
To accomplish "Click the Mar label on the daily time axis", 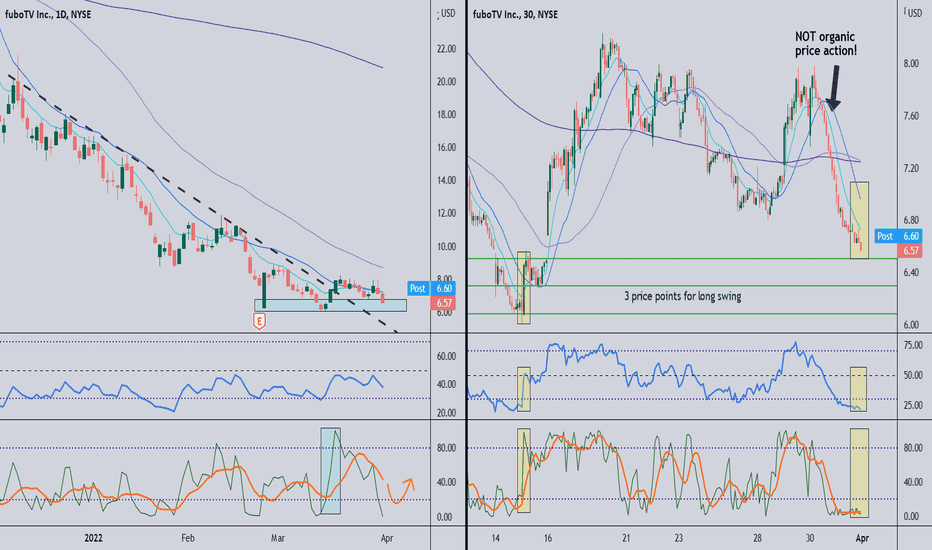I will pyautogui.click(x=278, y=538).
